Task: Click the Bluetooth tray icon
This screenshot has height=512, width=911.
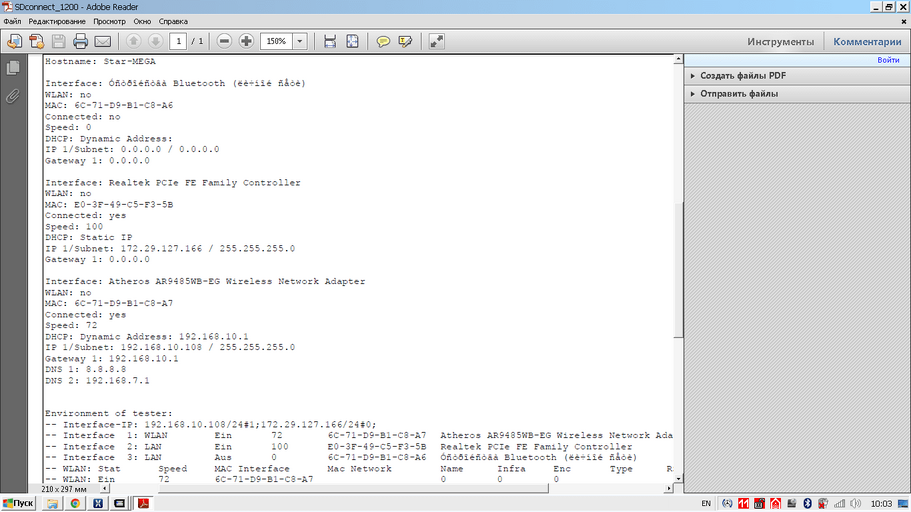Action: point(807,503)
